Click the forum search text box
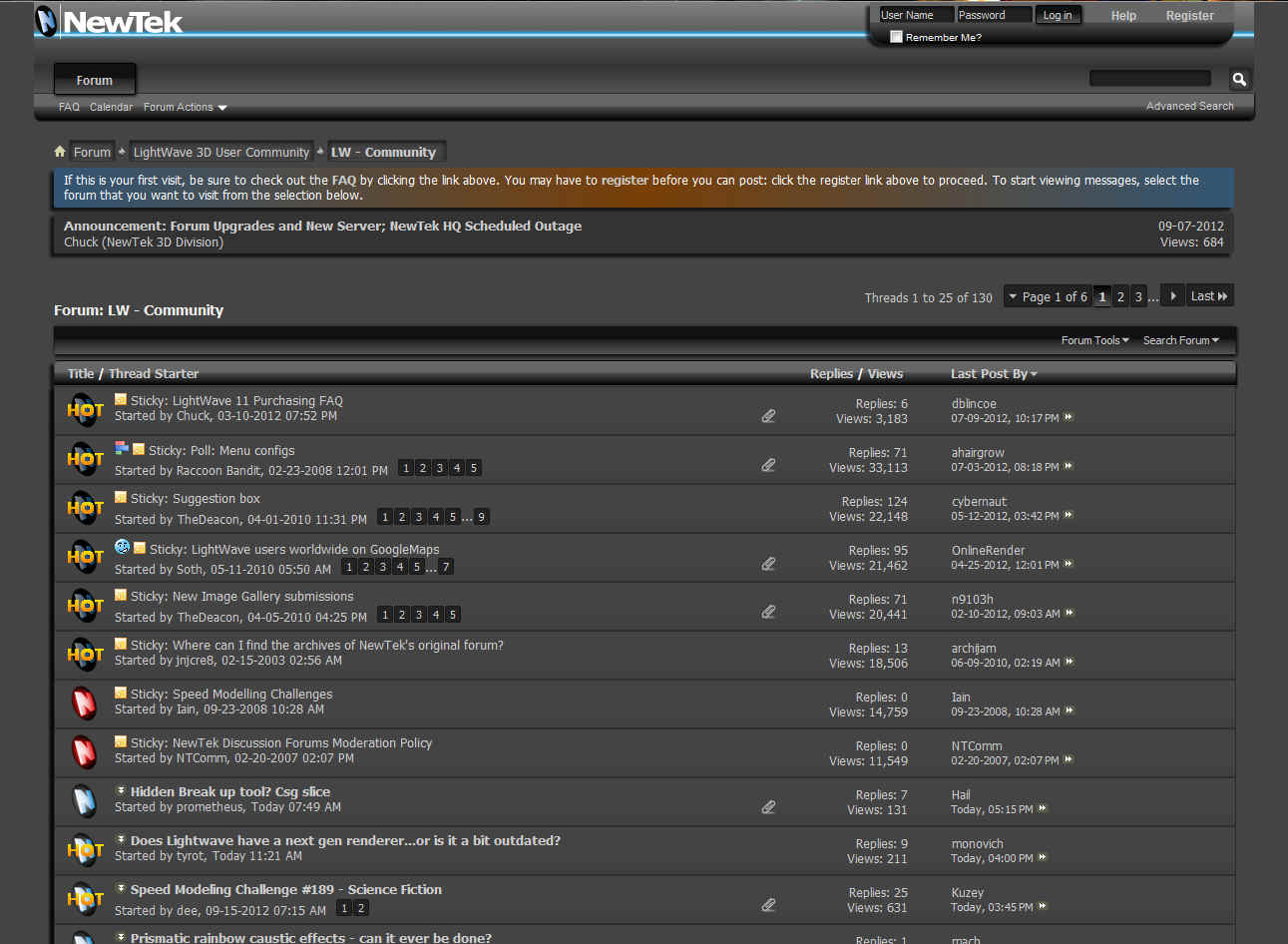This screenshot has width=1288, height=944. tap(1150, 78)
